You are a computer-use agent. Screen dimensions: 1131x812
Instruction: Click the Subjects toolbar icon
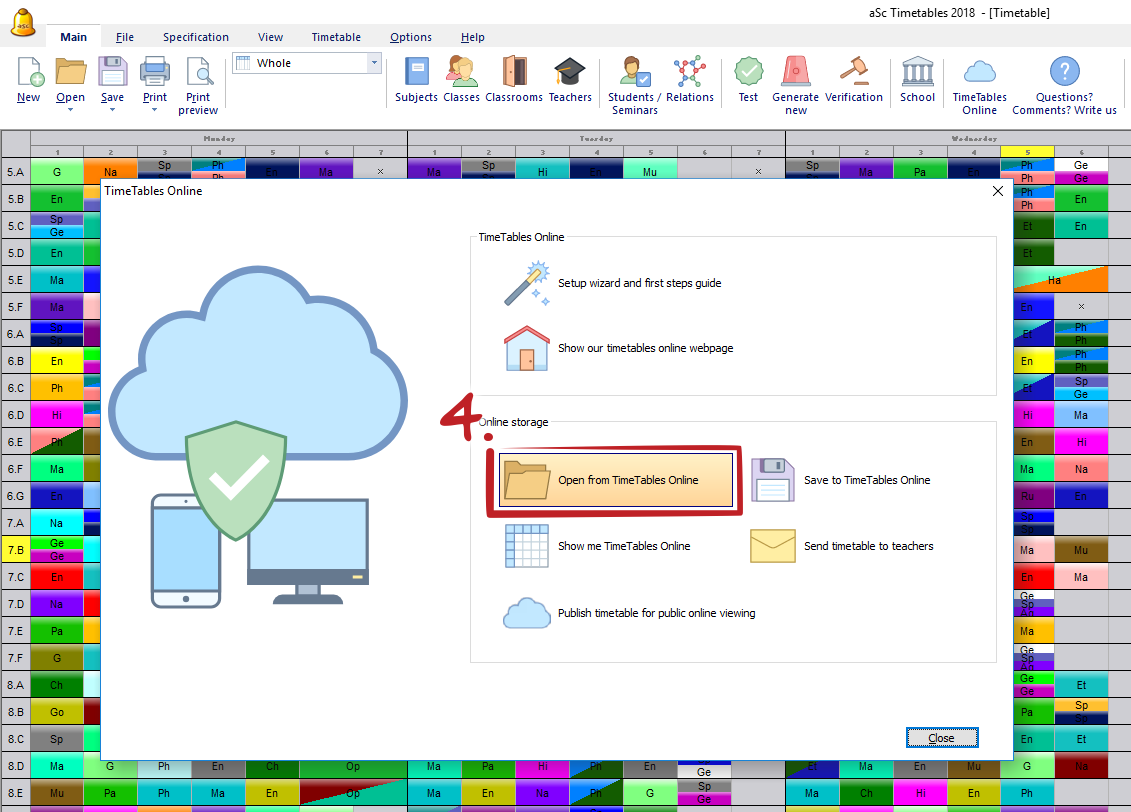[416, 73]
